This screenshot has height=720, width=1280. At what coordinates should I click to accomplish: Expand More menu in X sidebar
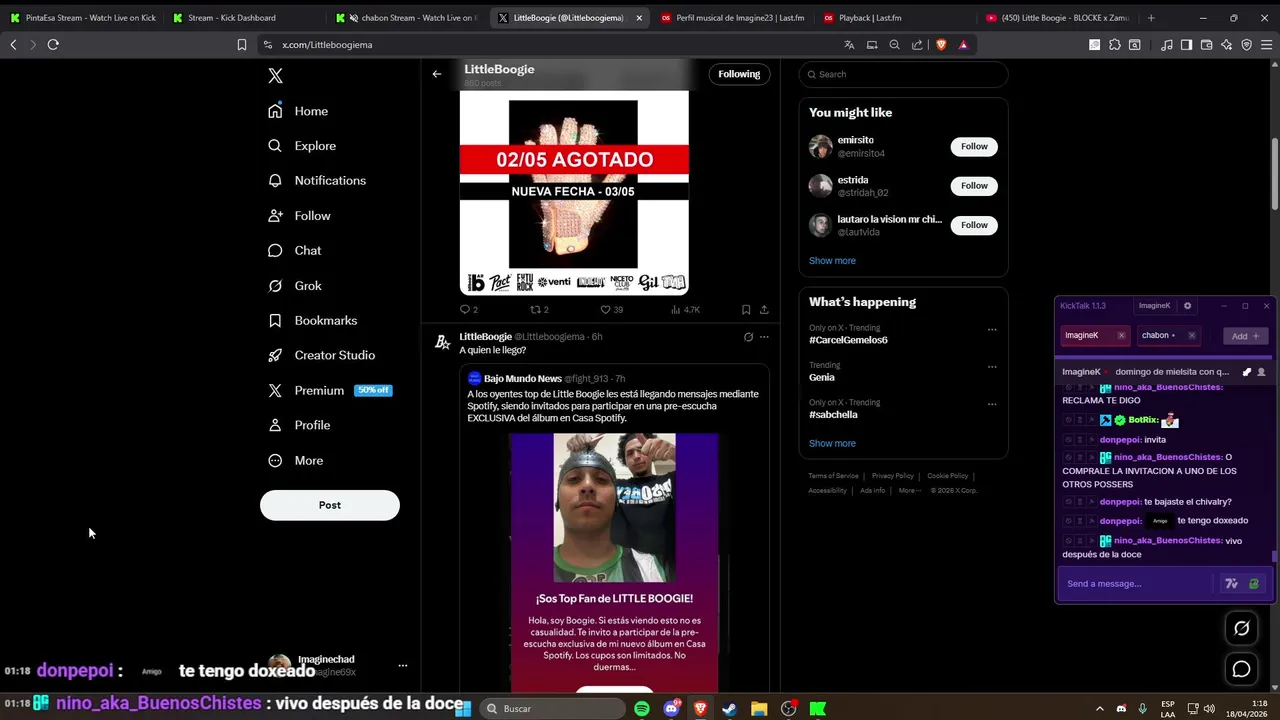(x=296, y=461)
